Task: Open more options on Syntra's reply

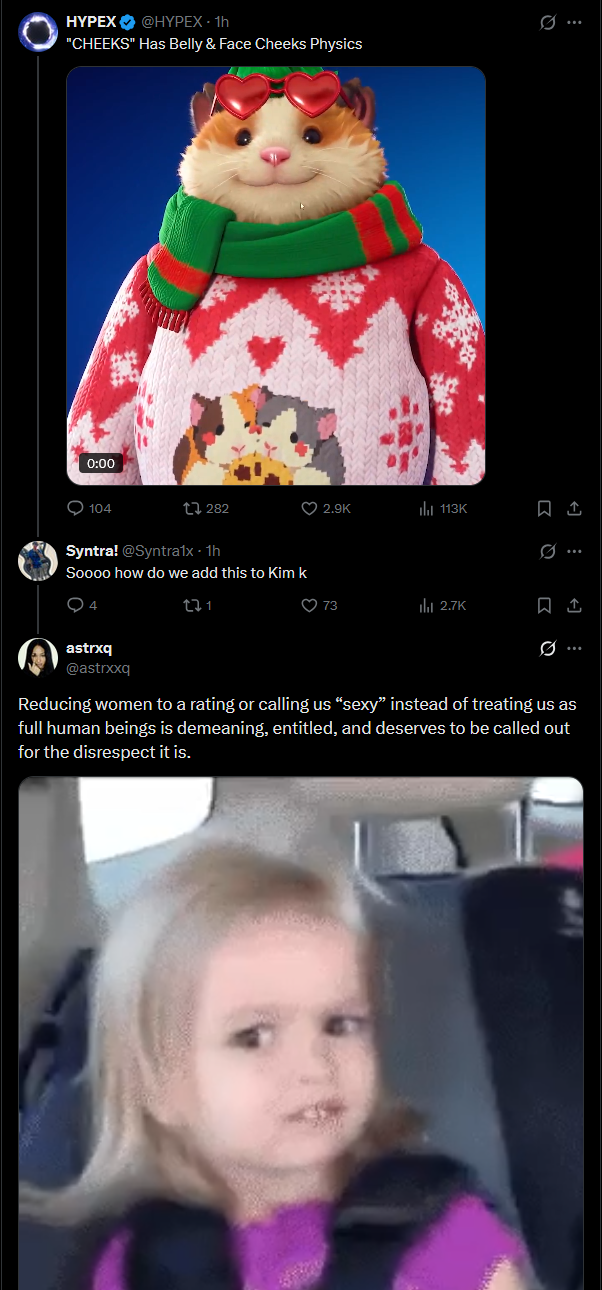Action: click(574, 551)
